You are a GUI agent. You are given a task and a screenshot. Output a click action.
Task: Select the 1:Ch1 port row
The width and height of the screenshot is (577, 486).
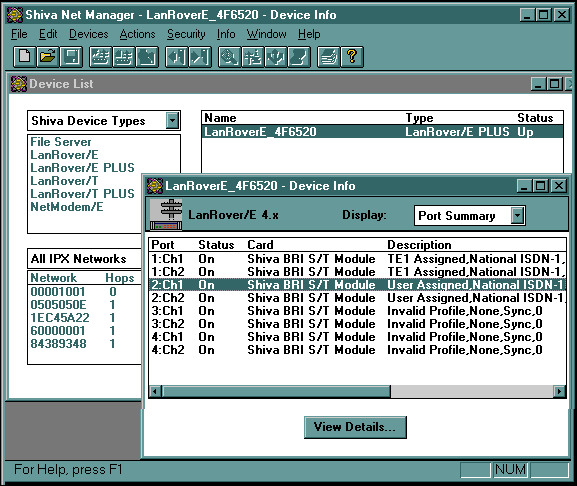point(357,259)
